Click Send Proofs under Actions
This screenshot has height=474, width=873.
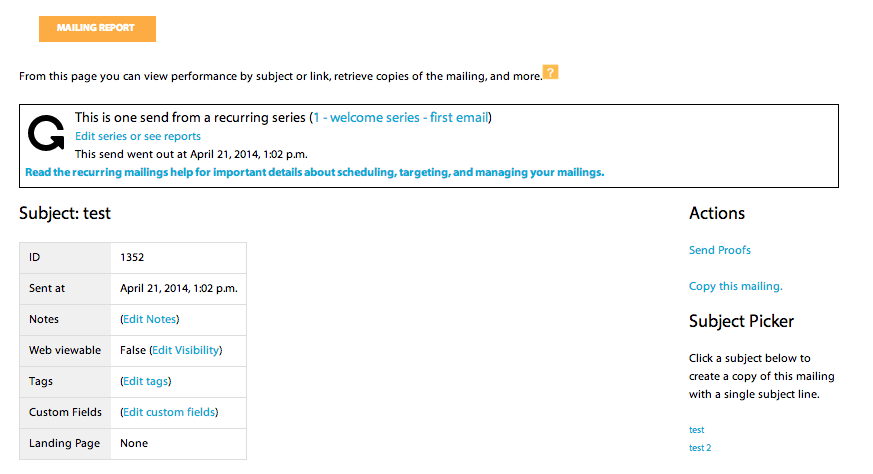(x=720, y=250)
